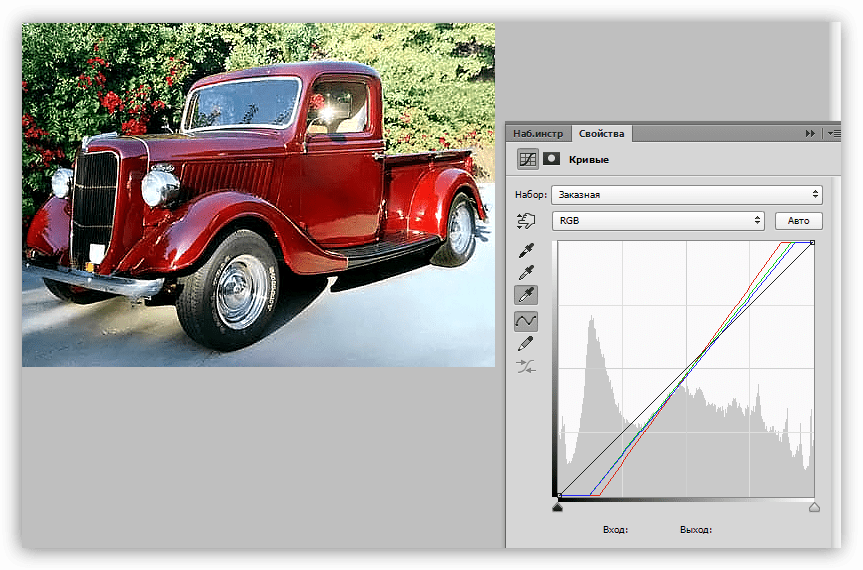Open the Набор preset dropdown

coord(685,195)
